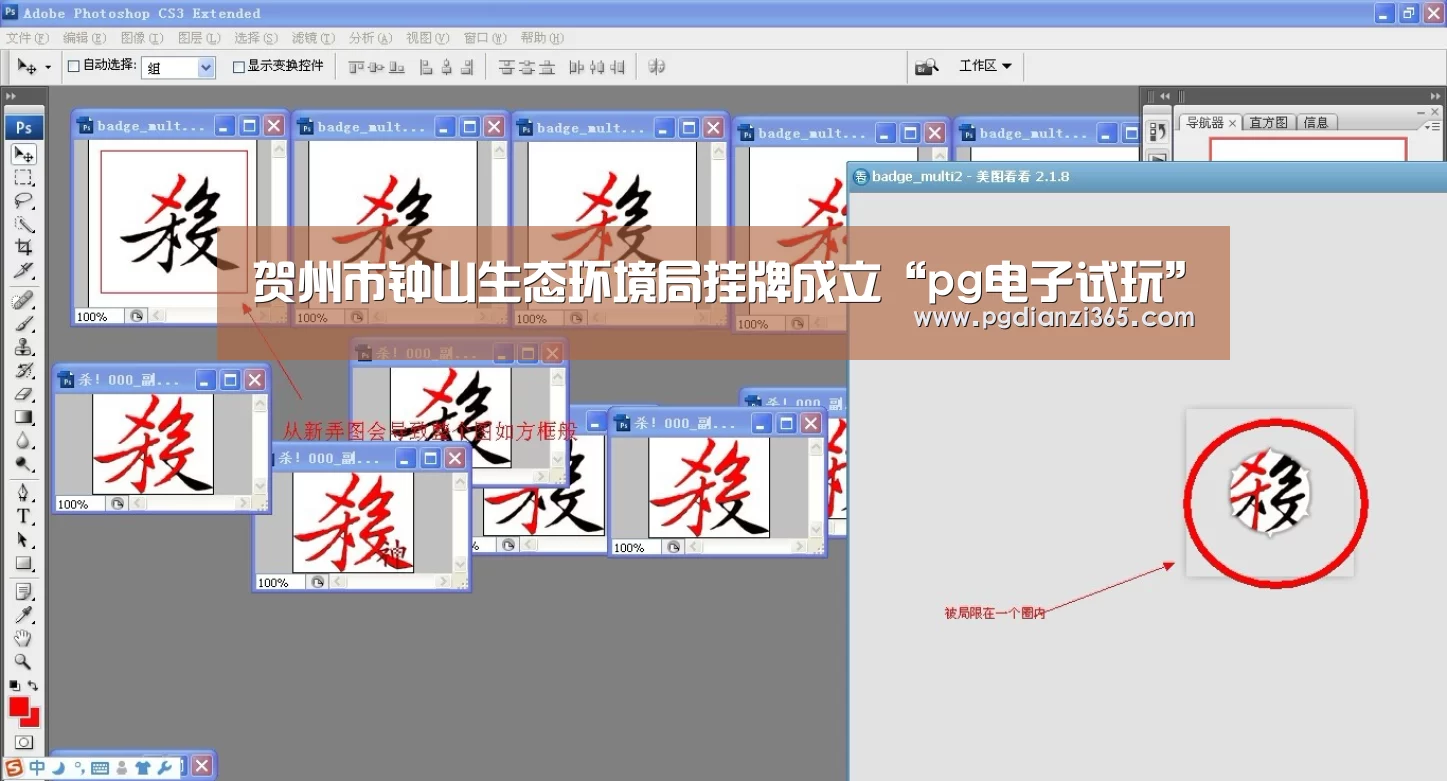
Task: Open the 组 auto-select dropdown
Action: point(179,68)
